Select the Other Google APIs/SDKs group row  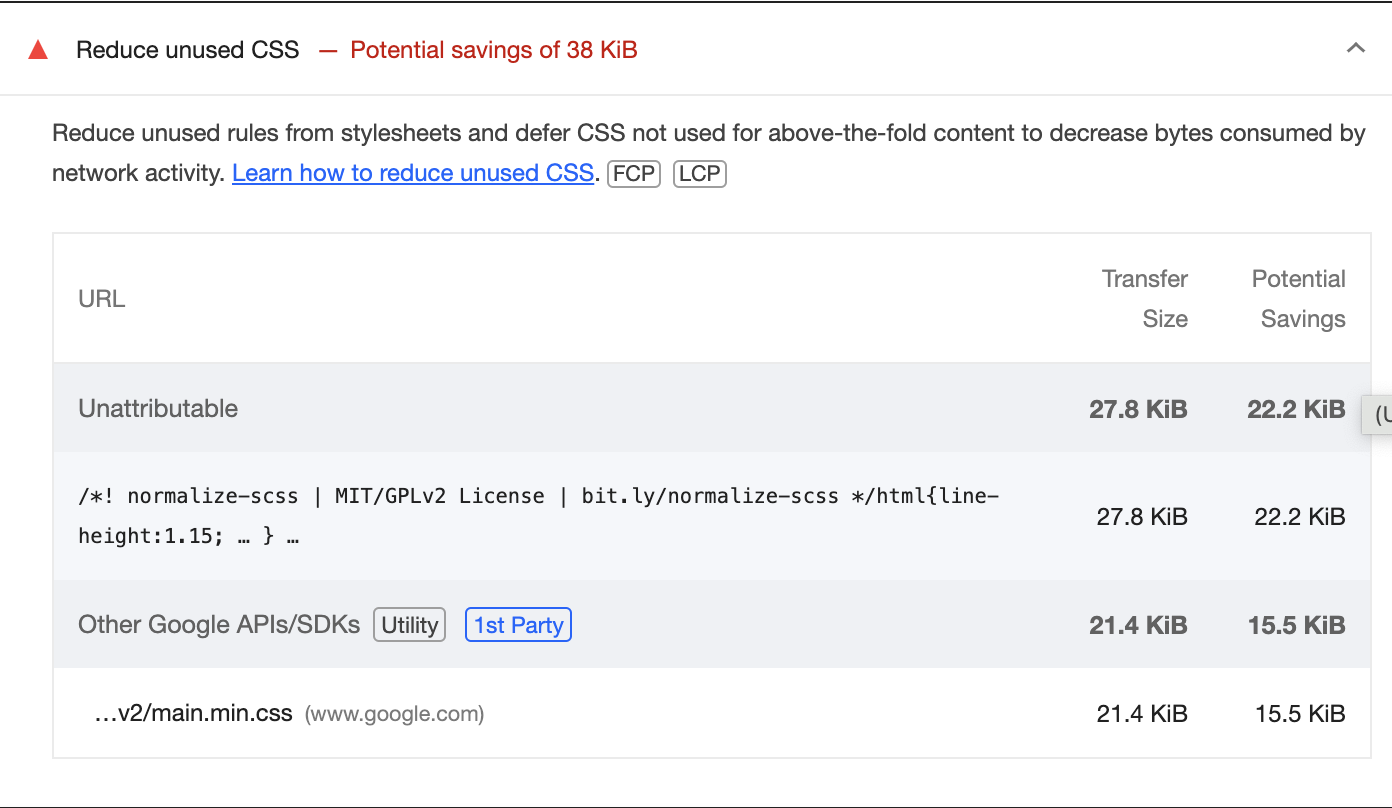pyautogui.click(x=218, y=625)
